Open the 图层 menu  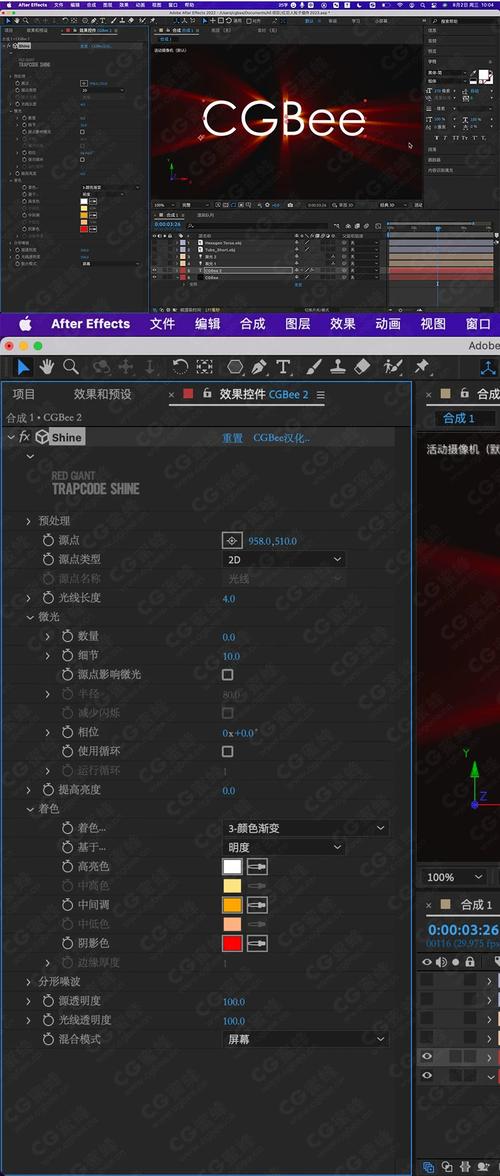(298, 324)
